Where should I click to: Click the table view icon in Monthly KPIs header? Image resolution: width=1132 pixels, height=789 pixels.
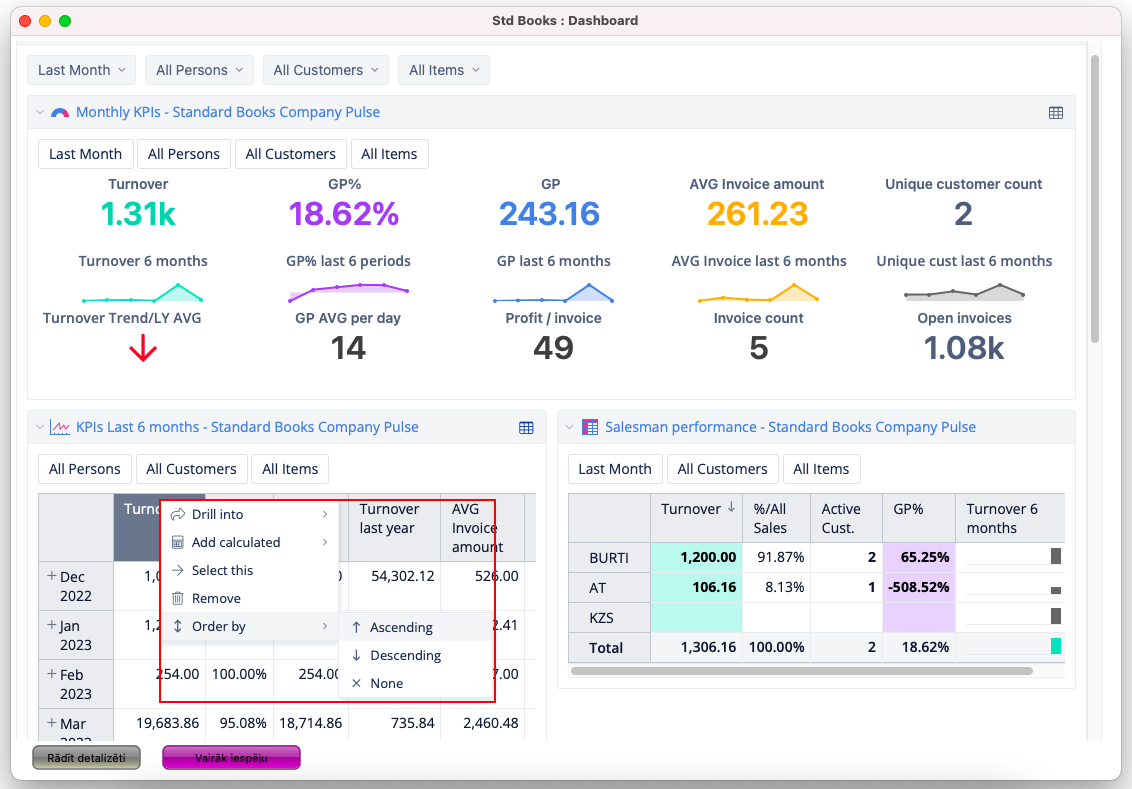click(1055, 113)
